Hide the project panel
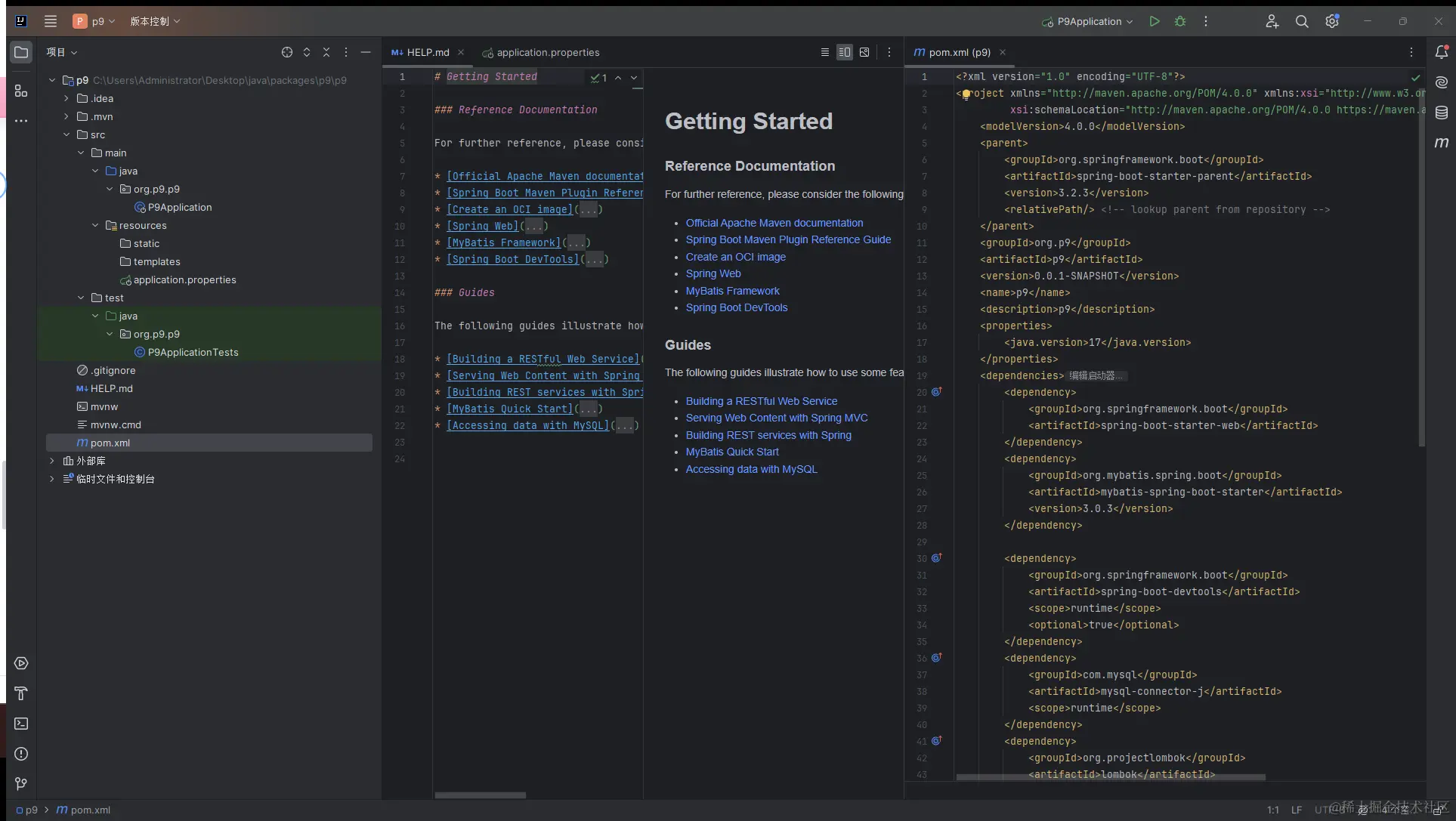Screen dimensions: 1456x821 pyautogui.click(x=366, y=52)
